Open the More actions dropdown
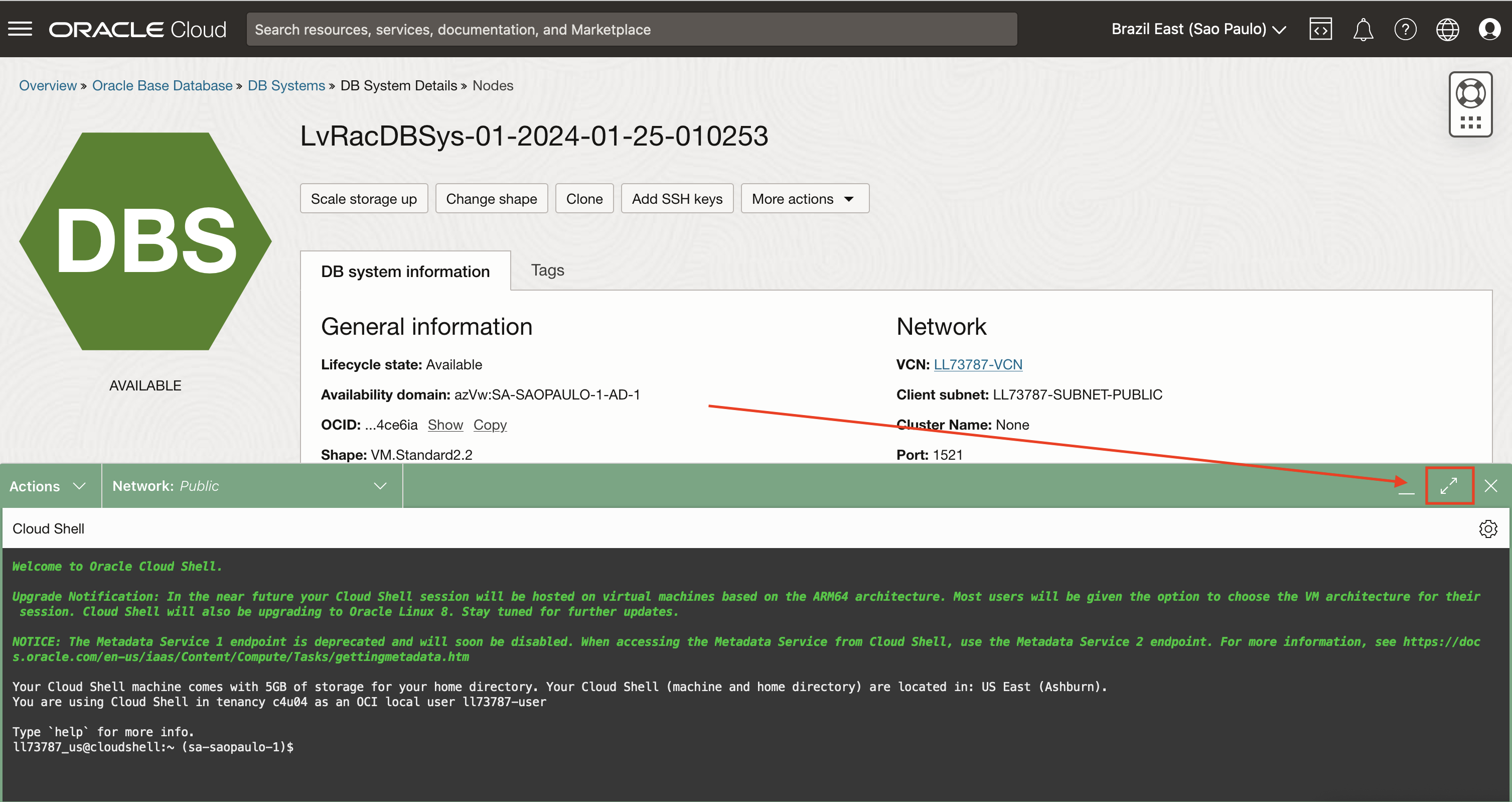1512x802 pixels. [804, 198]
